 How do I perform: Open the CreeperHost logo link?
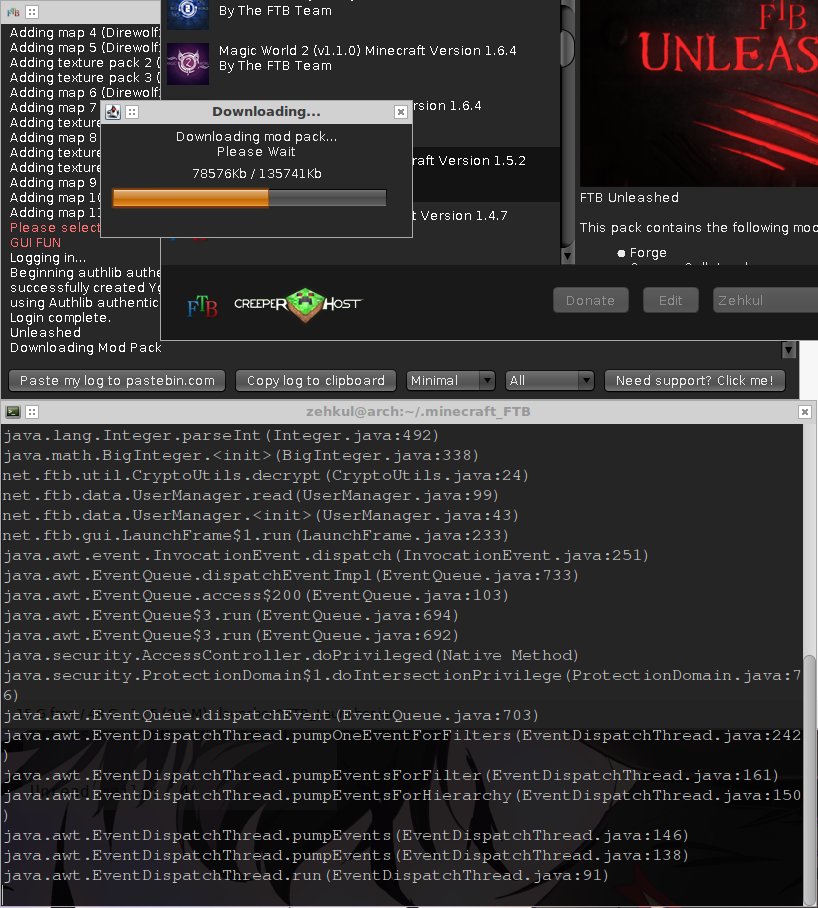298,305
